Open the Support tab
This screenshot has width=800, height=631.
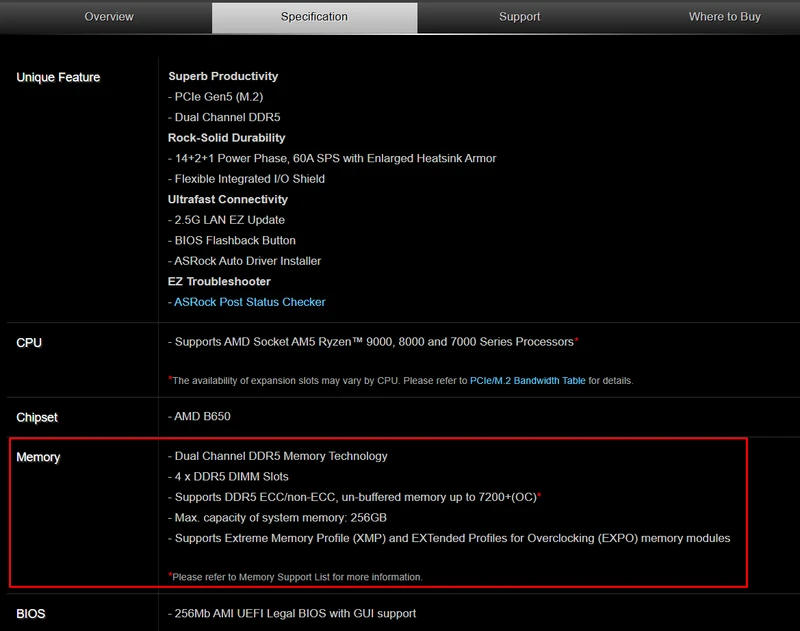[x=519, y=17]
